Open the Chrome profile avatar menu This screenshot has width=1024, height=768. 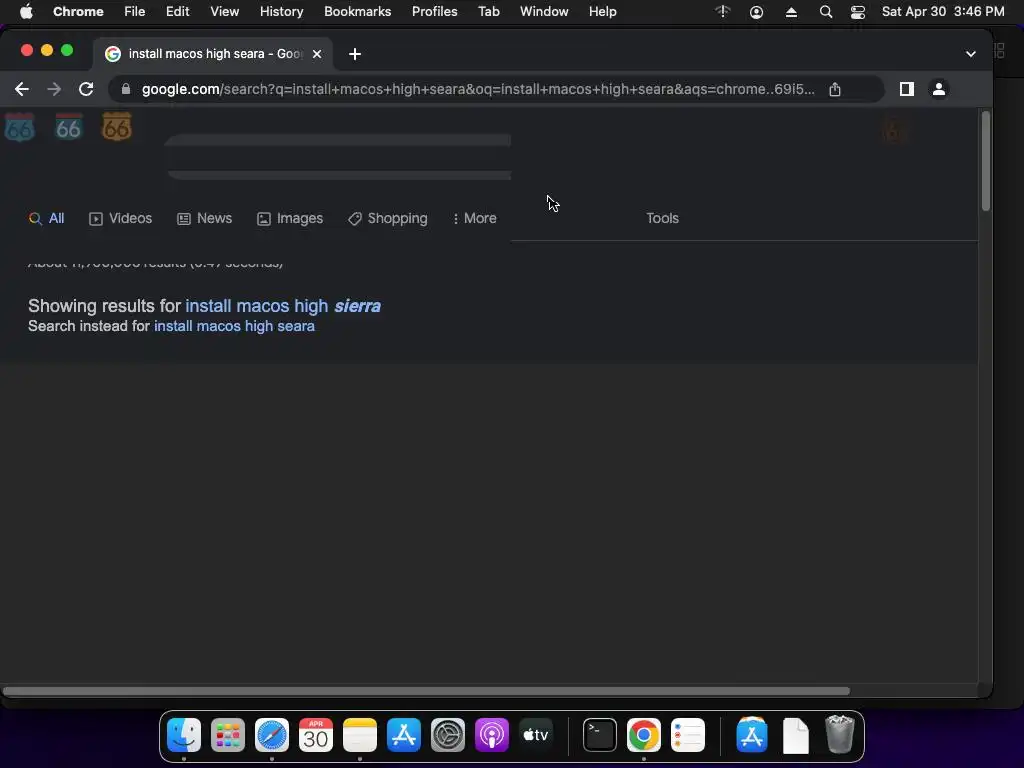(x=938, y=89)
